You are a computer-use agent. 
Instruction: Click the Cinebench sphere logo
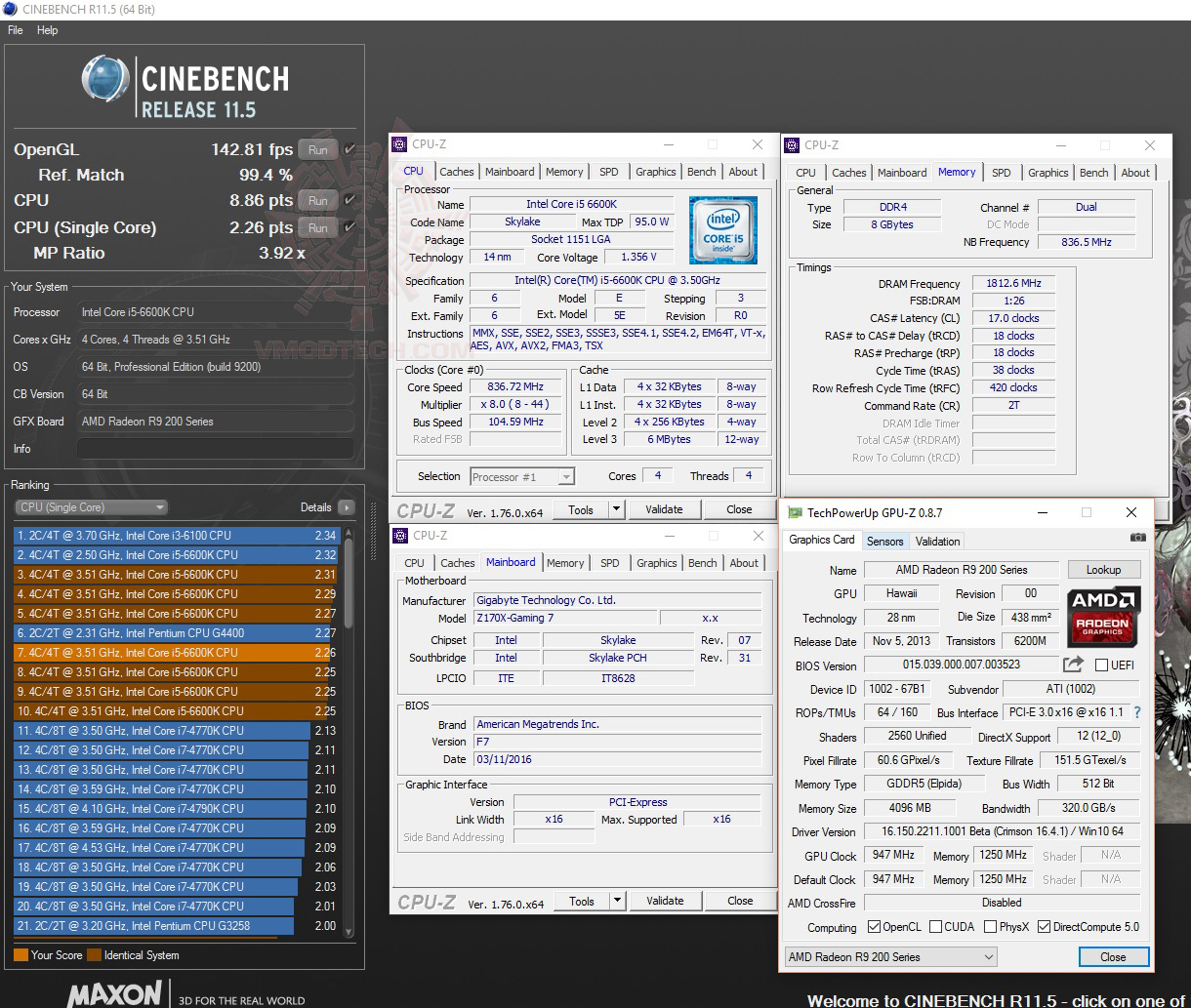coord(105,79)
